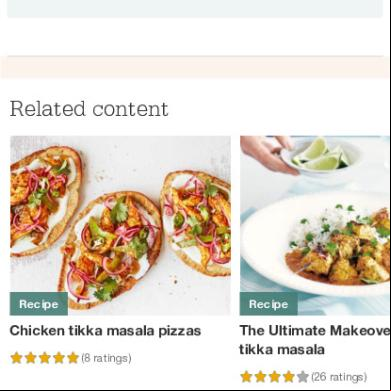Click Recipe badge on the pizzas image
The width and height of the screenshot is (391, 391).
[x=39, y=304]
